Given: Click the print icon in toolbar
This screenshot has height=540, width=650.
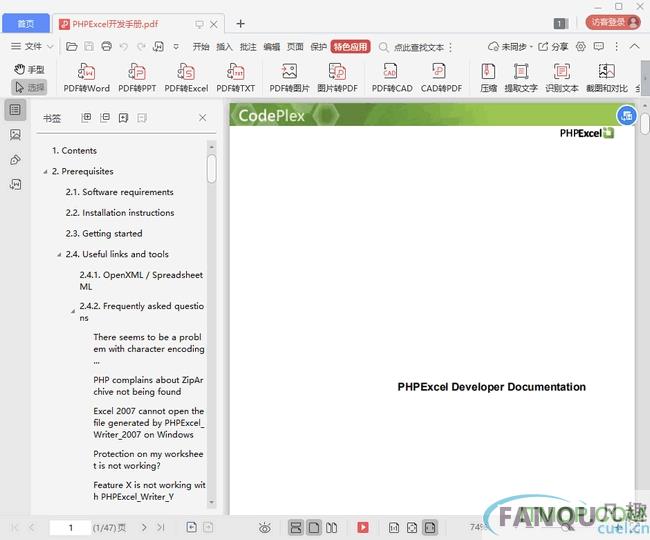Looking at the screenshot, I should coord(107,46).
